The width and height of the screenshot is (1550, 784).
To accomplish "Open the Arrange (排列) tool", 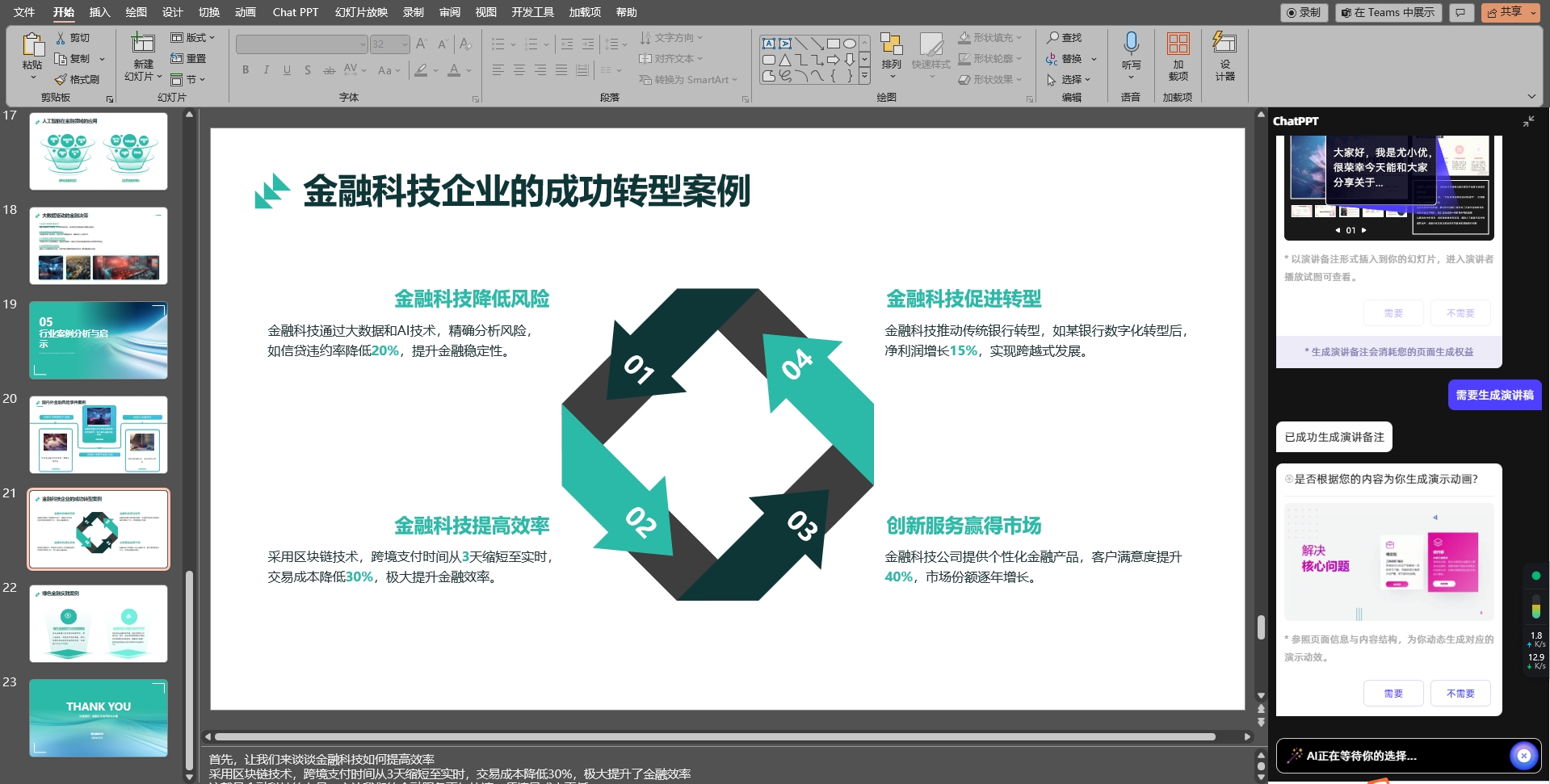I will click(891, 44).
